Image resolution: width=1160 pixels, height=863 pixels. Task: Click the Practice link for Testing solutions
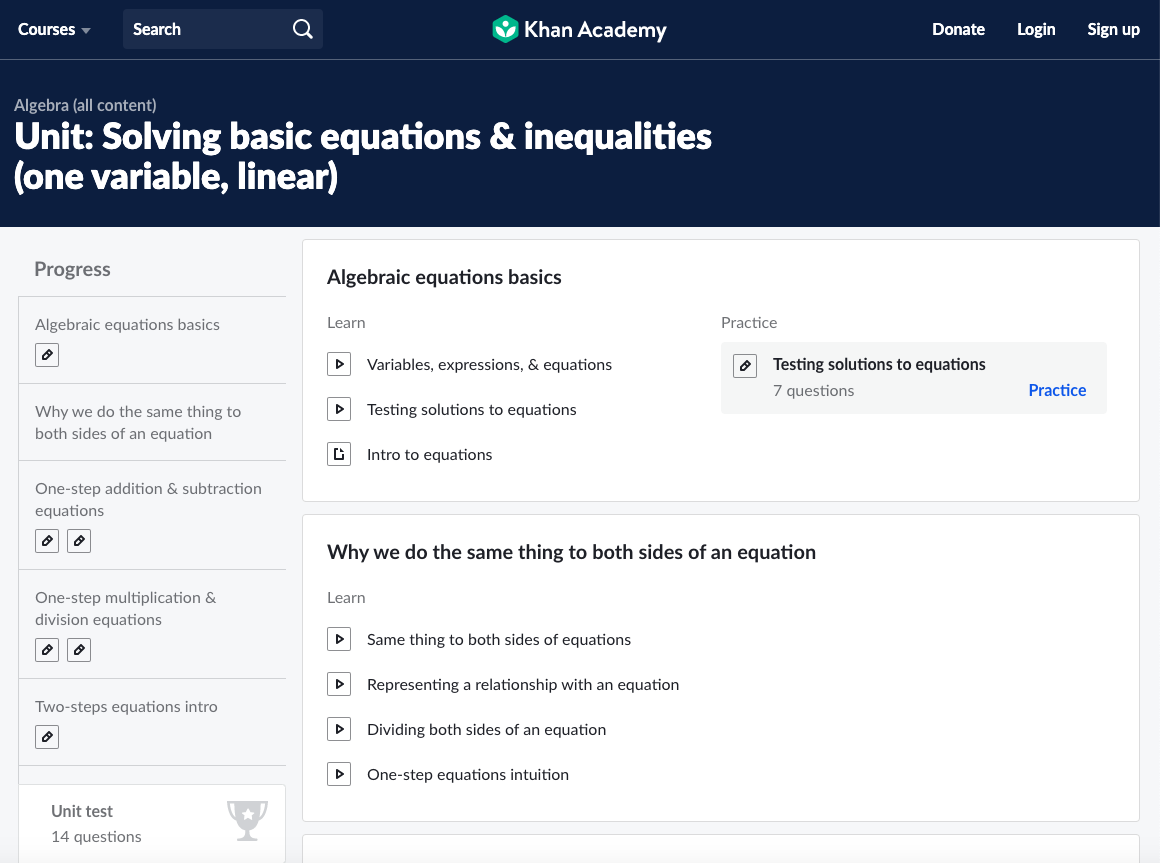click(x=1057, y=390)
